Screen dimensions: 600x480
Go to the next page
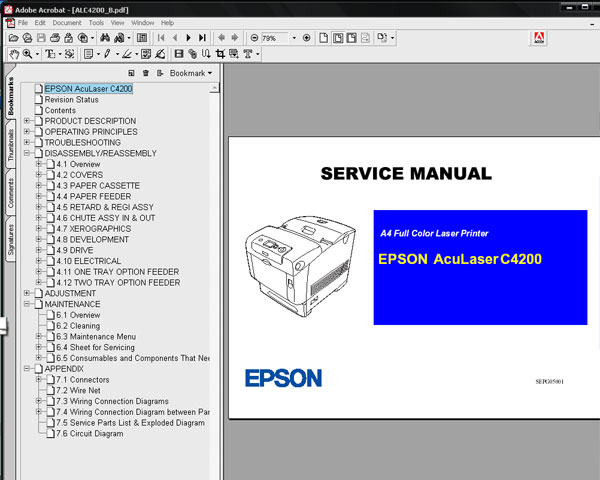pos(188,38)
